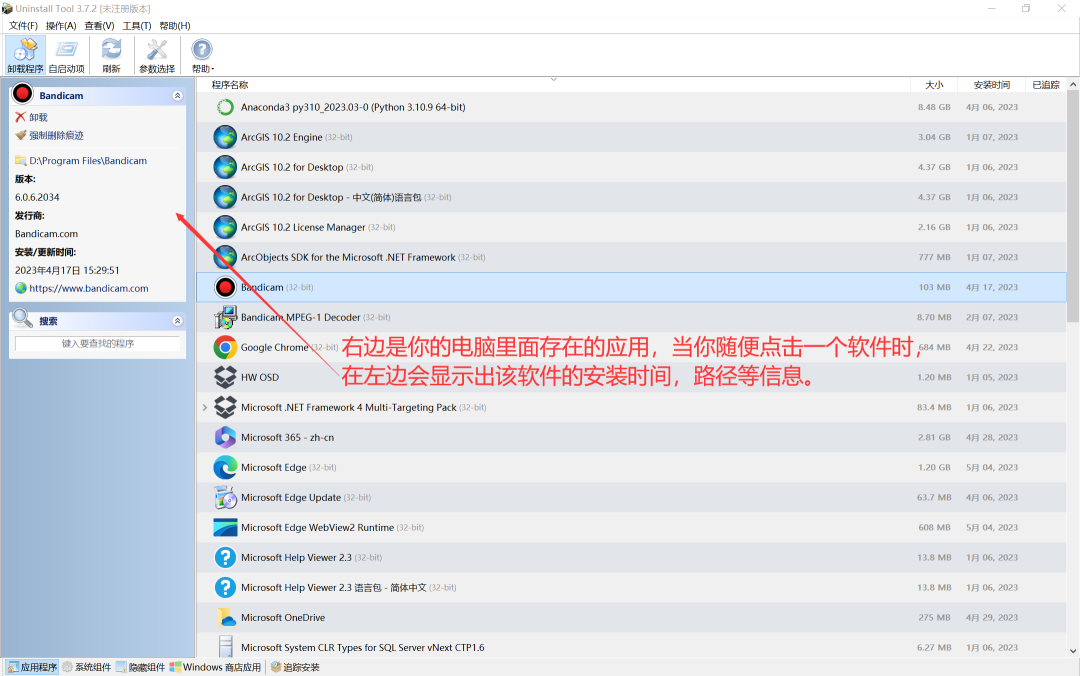Click the red Bandicam icon in sidebar header

[23, 94]
